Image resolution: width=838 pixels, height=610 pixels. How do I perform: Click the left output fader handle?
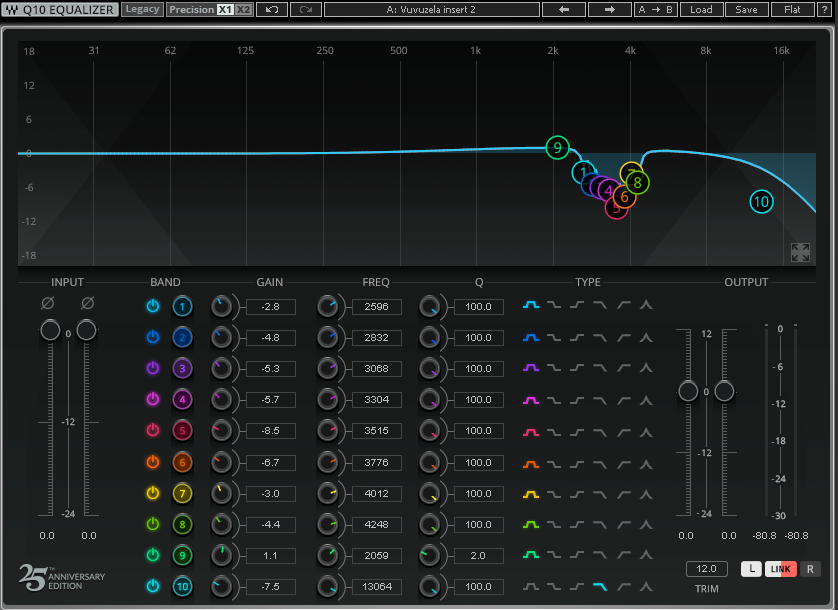pos(688,391)
